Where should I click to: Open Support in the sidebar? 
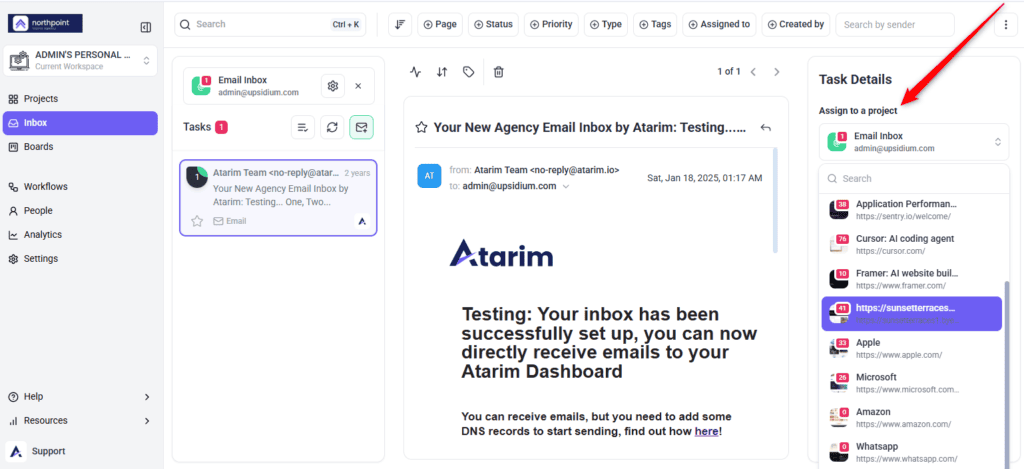coord(80,451)
